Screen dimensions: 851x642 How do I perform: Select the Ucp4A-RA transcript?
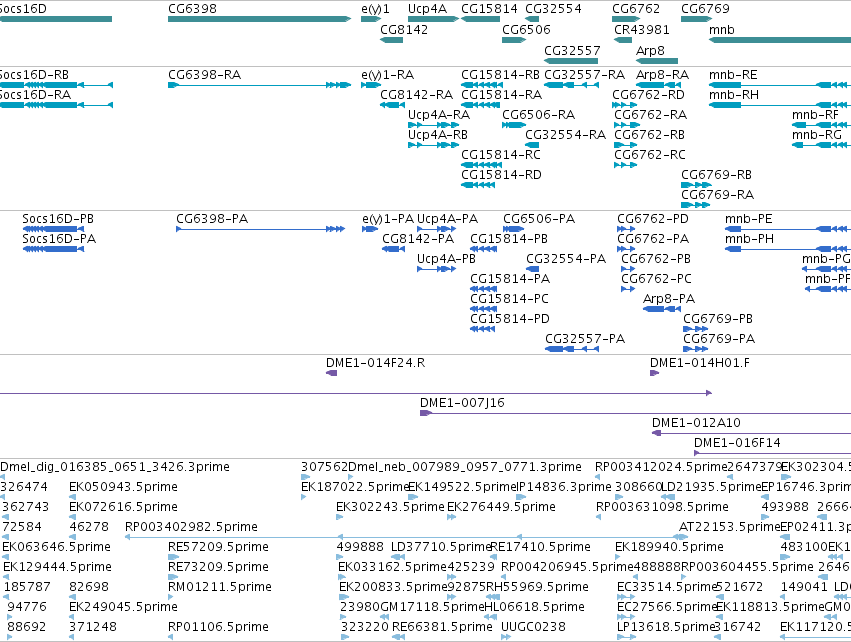434,125
